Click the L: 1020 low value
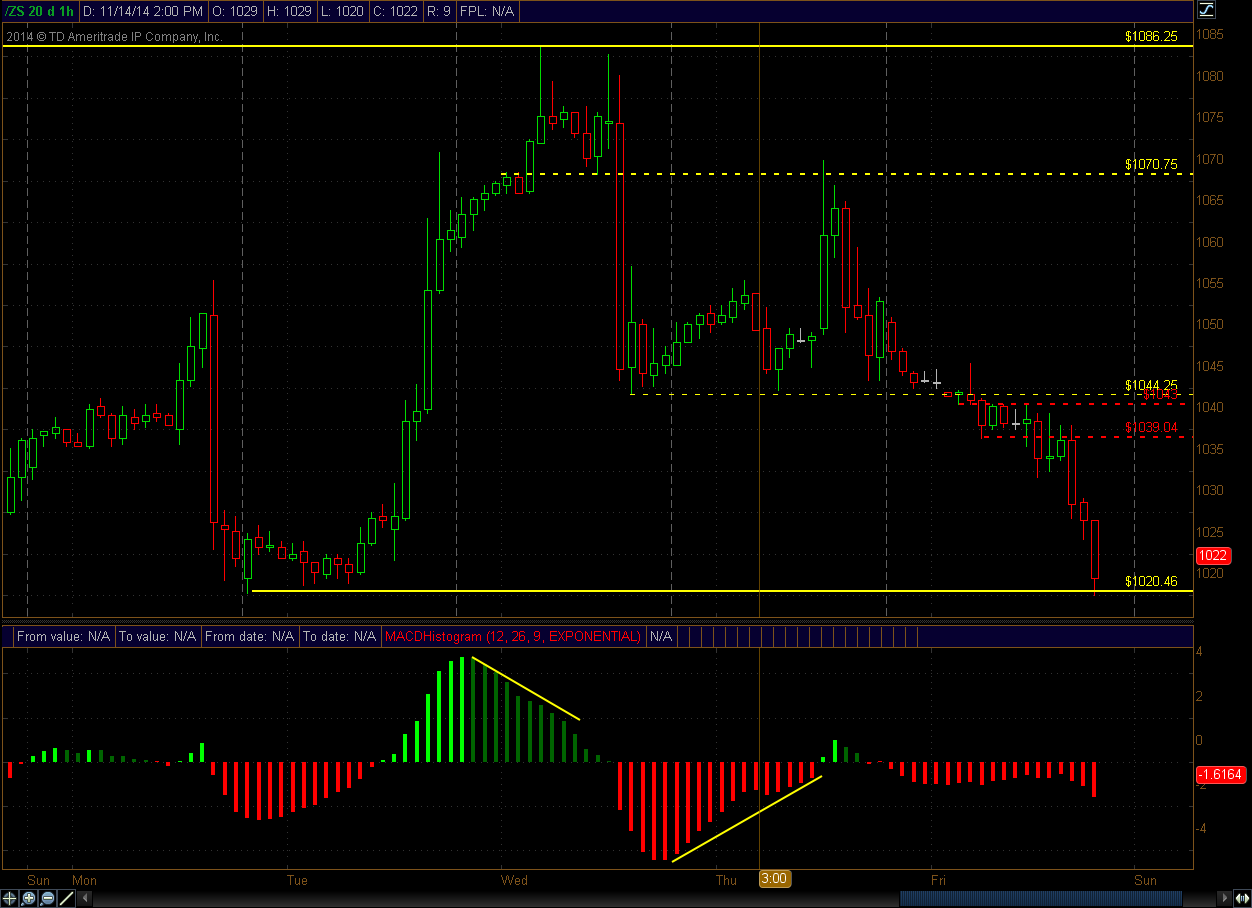Image resolution: width=1252 pixels, height=908 pixels. tap(343, 11)
